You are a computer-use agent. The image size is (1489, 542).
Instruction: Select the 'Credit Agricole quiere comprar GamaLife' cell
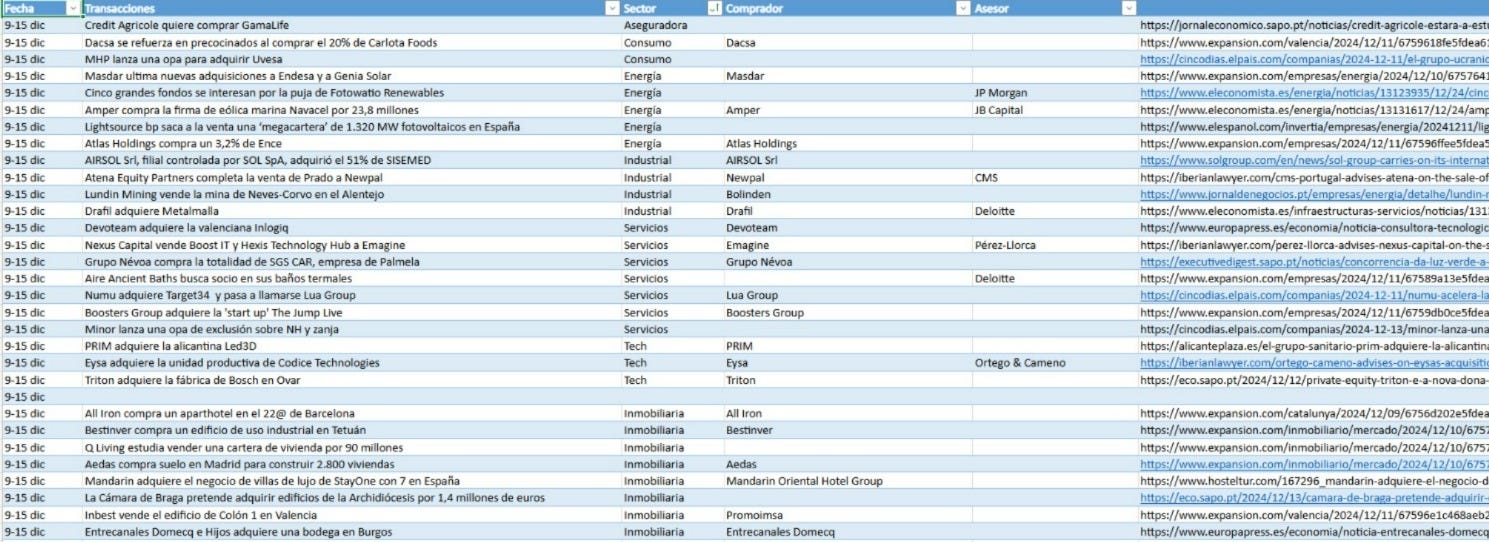(x=351, y=25)
